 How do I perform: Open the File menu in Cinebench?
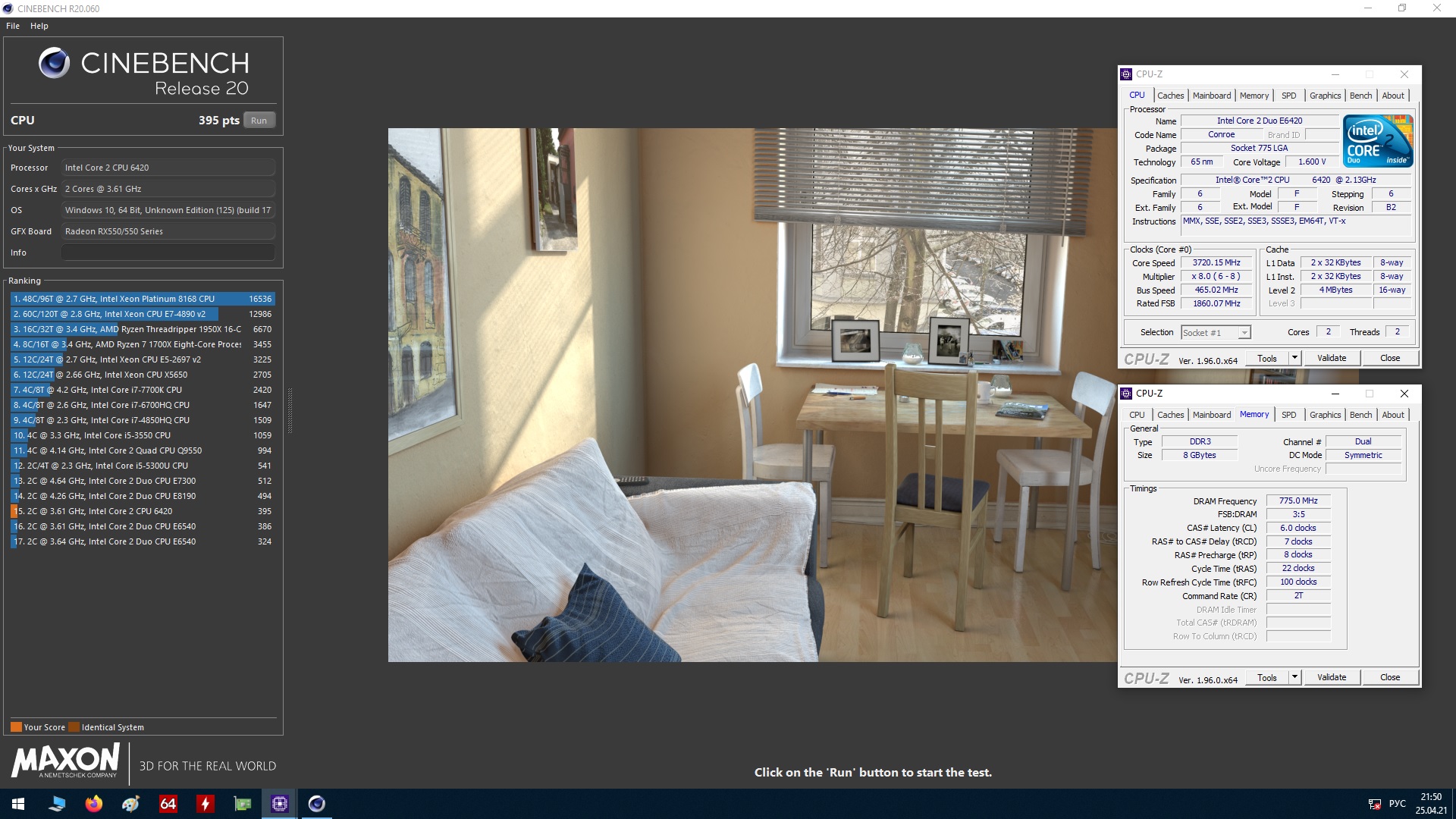[13, 26]
